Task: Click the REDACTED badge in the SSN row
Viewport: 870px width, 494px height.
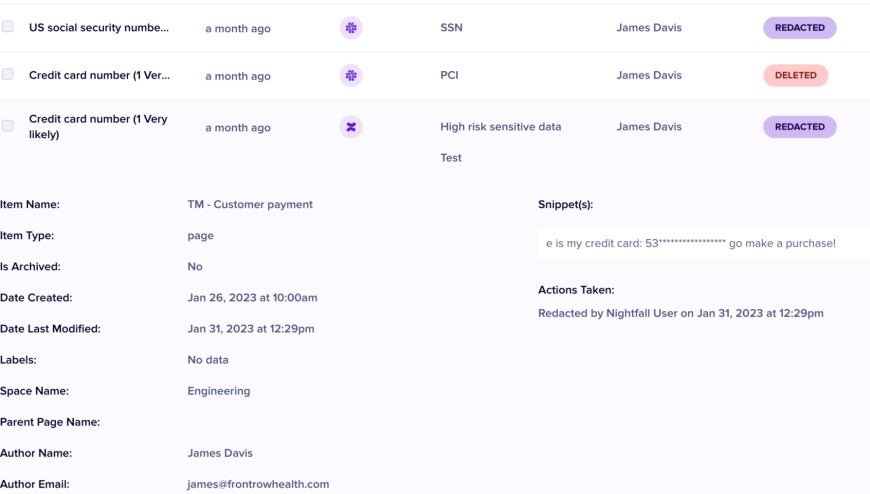Action: click(x=799, y=28)
